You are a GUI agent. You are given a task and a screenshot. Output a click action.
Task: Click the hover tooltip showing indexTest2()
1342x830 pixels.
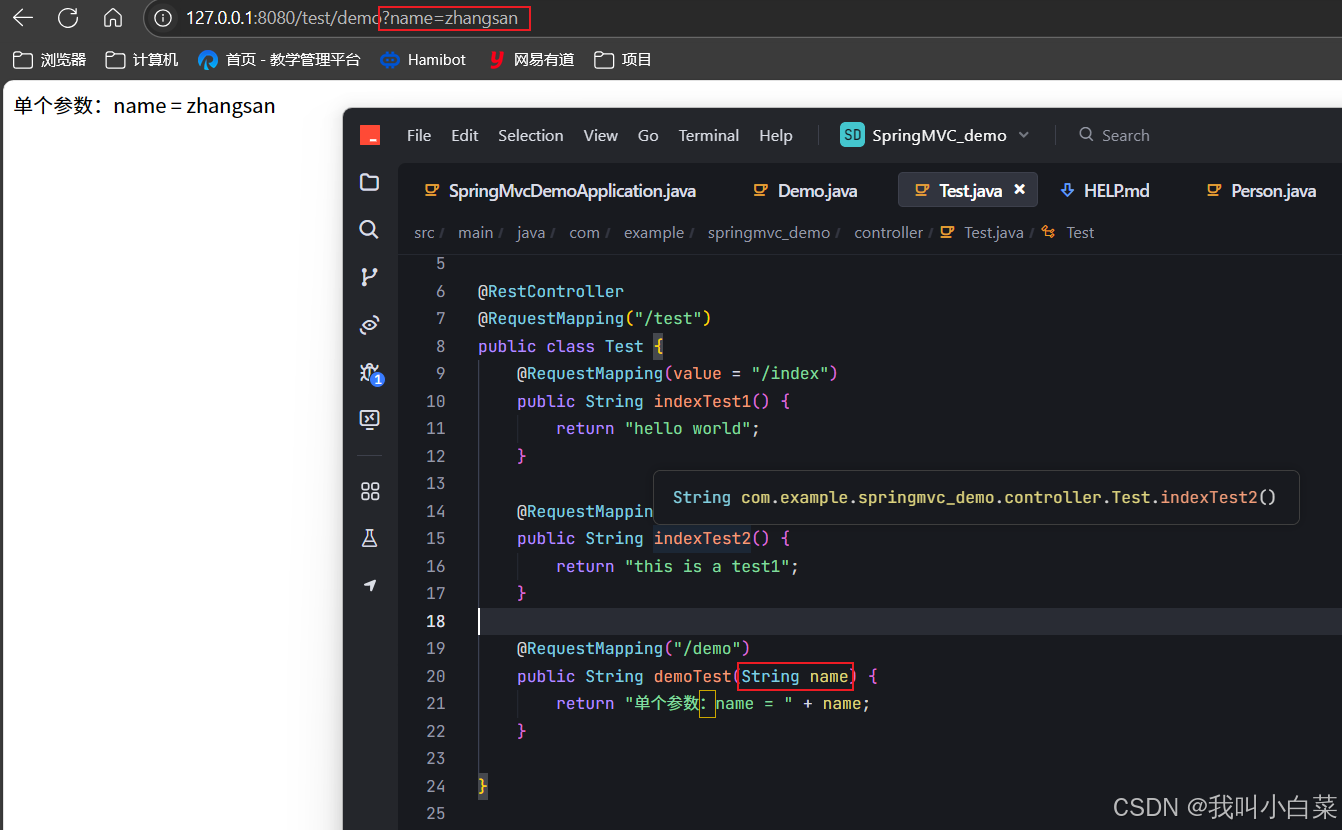[x=976, y=497]
